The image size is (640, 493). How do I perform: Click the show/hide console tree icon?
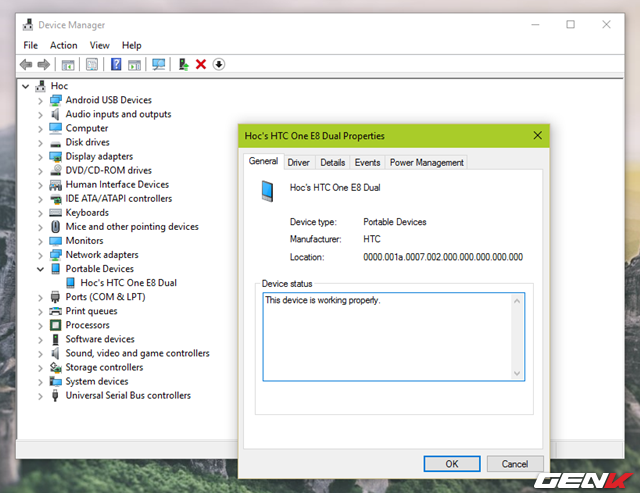point(68,64)
